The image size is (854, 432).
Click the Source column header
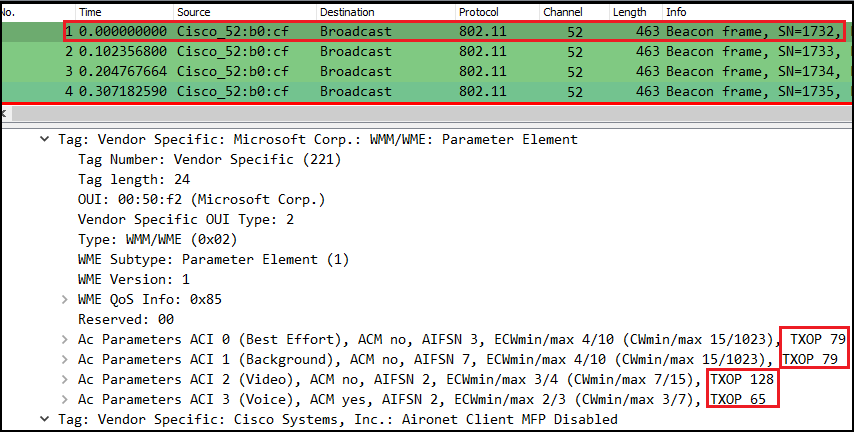click(193, 11)
